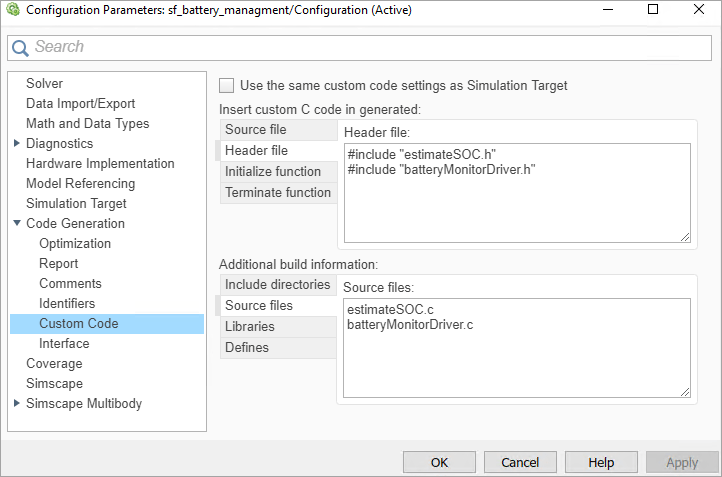This screenshot has height=477, width=722.
Task: Click the OK button
Action: 439,462
